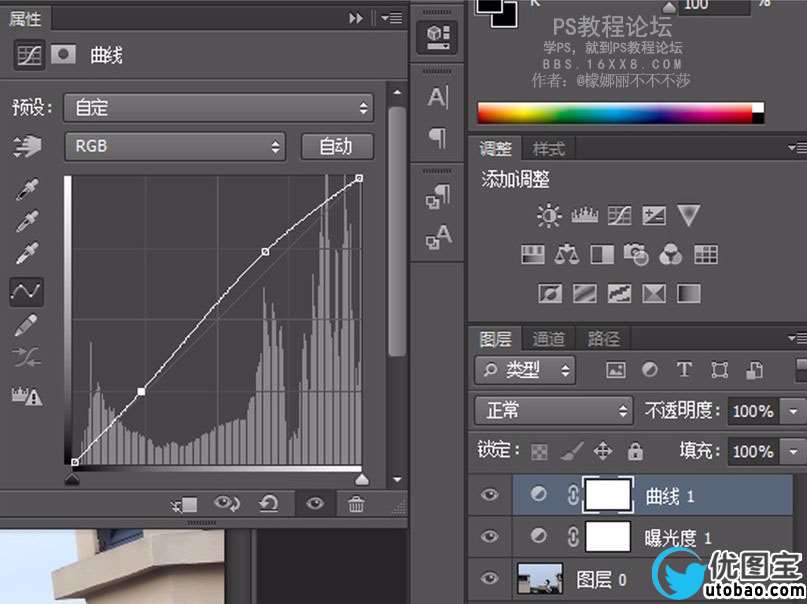Select the mask icon in Properties panel
Screen dimensions: 807x604
click(x=63, y=54)
